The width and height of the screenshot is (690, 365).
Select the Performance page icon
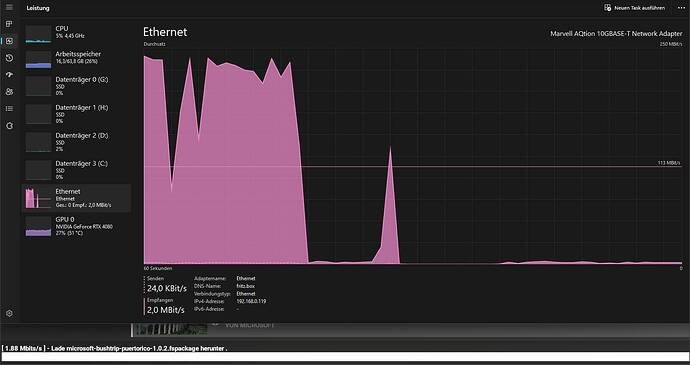click(9, 41)
